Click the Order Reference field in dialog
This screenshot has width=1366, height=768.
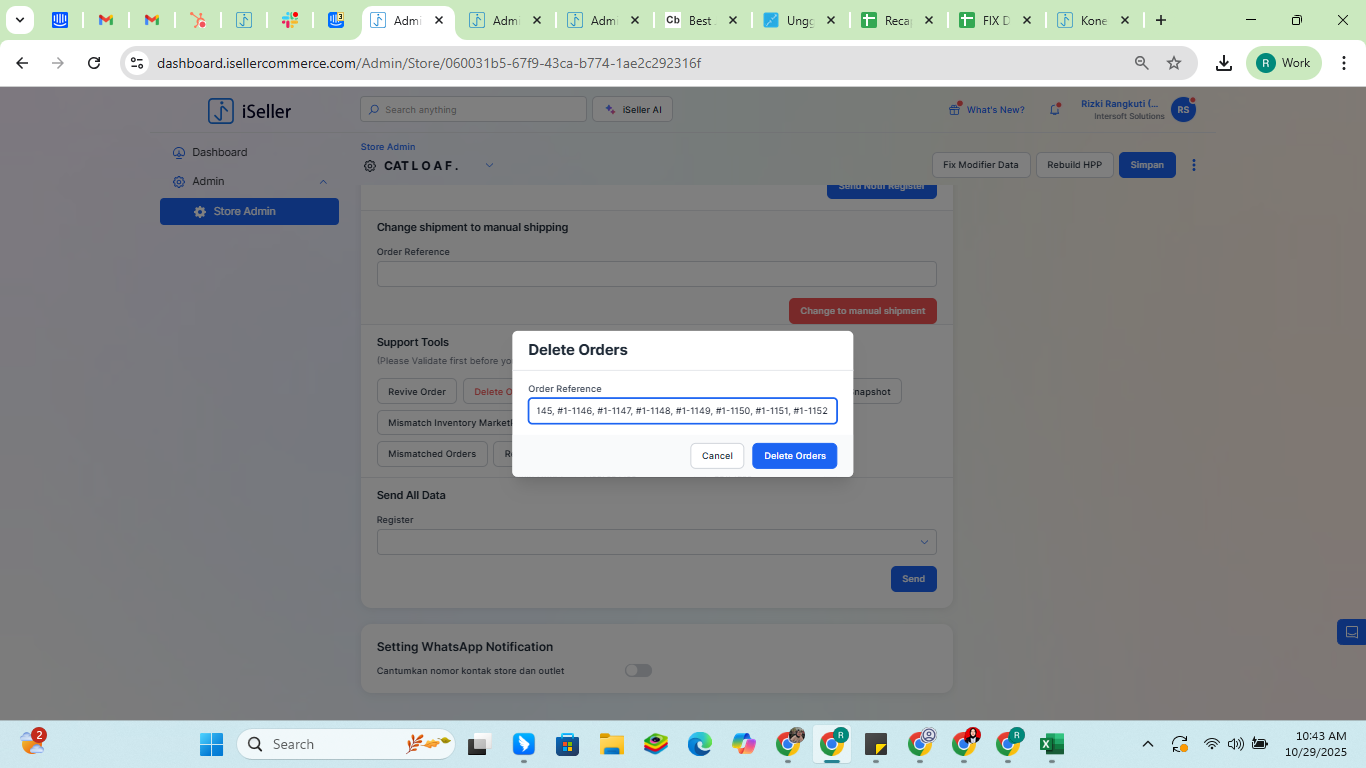coord(682,411)
